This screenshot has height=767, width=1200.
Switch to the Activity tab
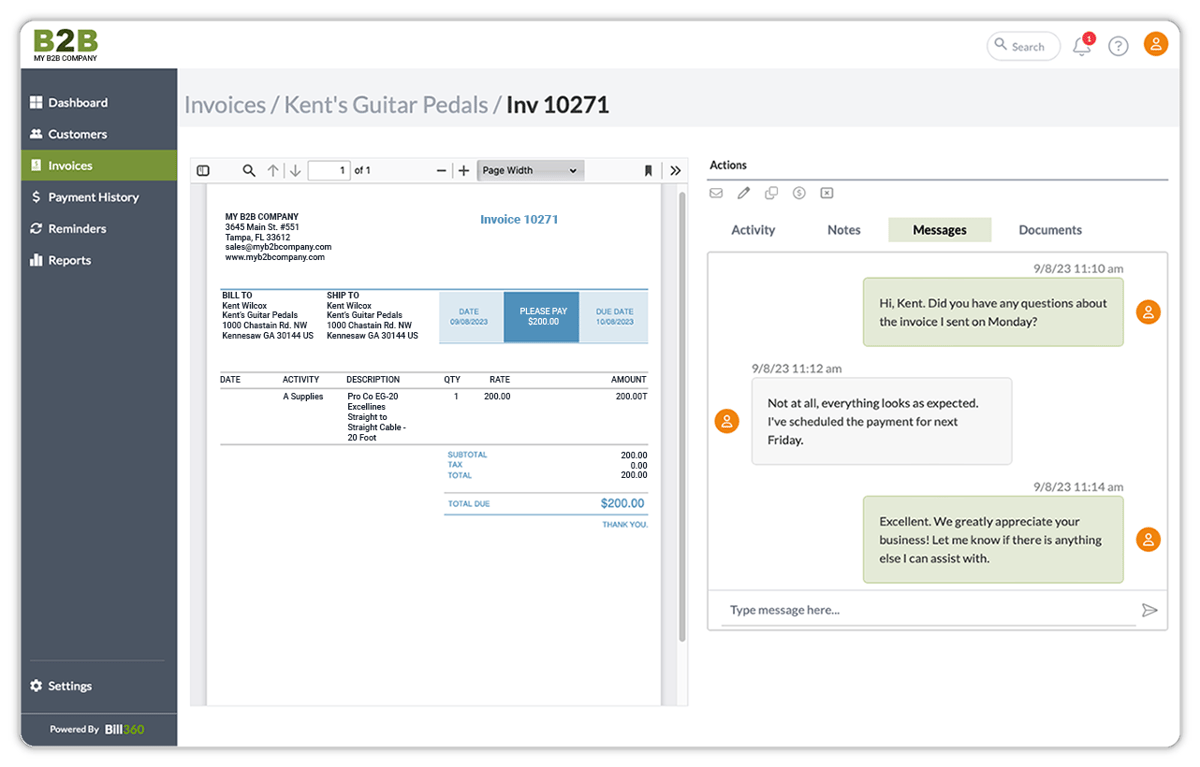pos(753,229)
